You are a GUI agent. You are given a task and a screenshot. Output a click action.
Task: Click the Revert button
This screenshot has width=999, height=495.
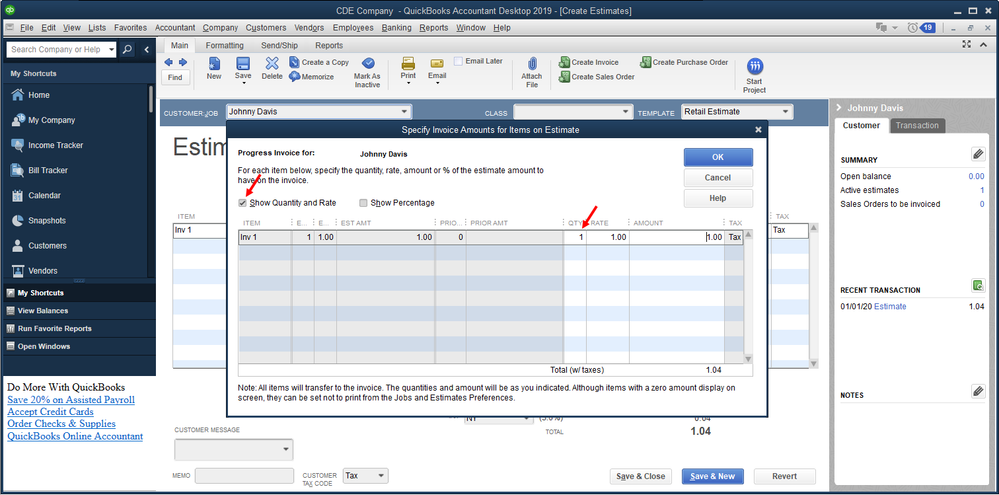784,476
